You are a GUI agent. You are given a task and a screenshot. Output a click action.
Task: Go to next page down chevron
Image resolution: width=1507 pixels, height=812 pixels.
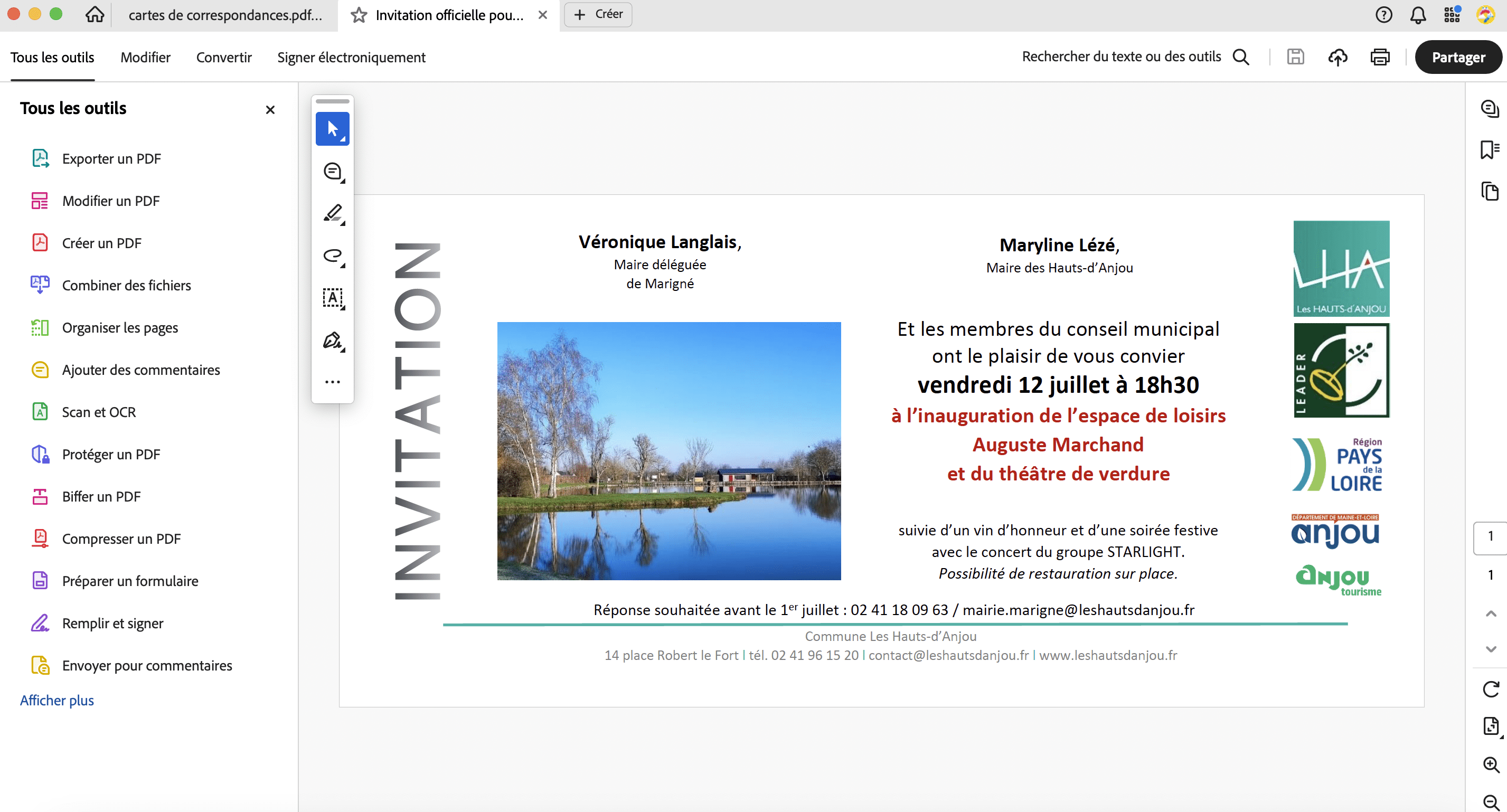click(x=1491, y=649)
